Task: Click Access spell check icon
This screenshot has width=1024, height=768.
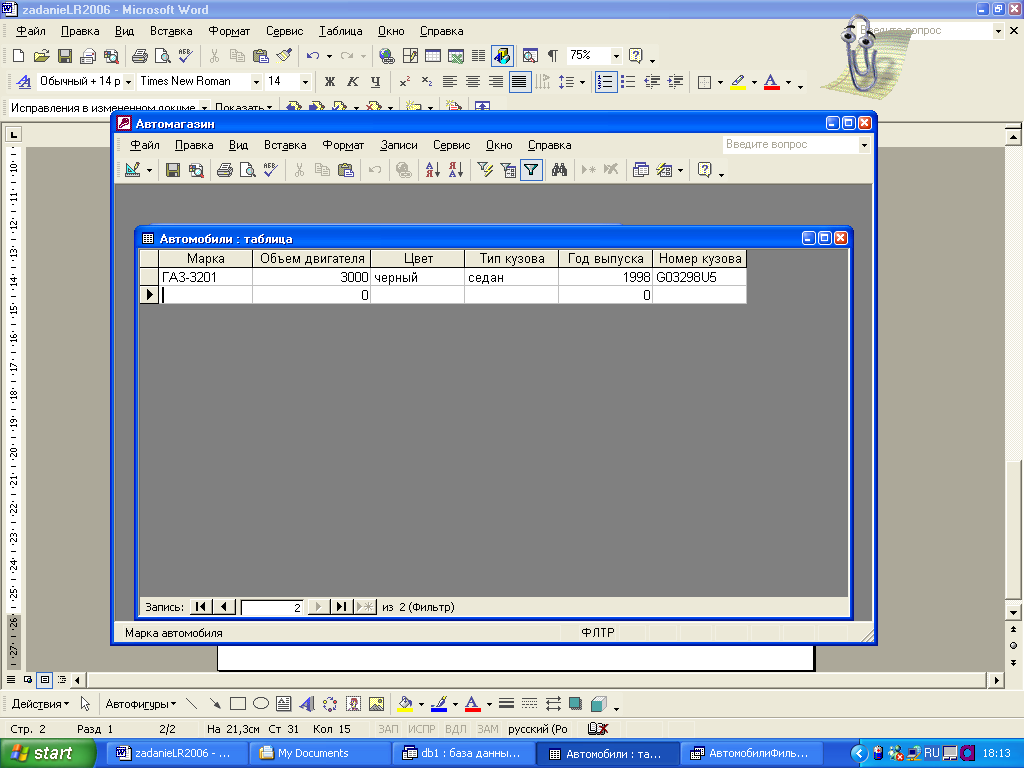Action: 270,170
